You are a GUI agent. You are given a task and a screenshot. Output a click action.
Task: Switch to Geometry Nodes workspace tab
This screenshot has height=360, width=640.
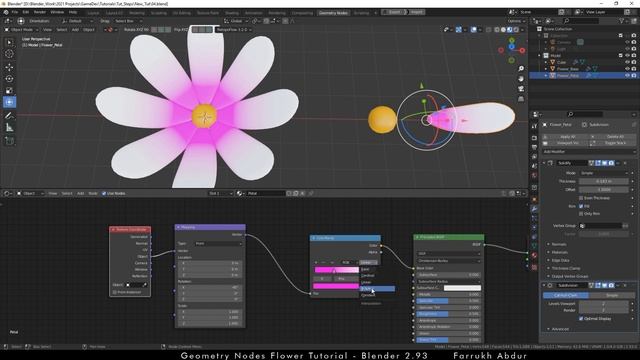[333, 13]
